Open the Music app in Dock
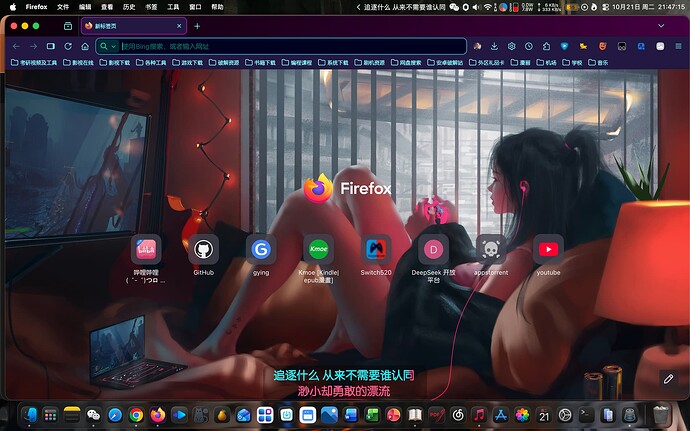This screenshot has width=690, height=431. click(x=479, y=415)
